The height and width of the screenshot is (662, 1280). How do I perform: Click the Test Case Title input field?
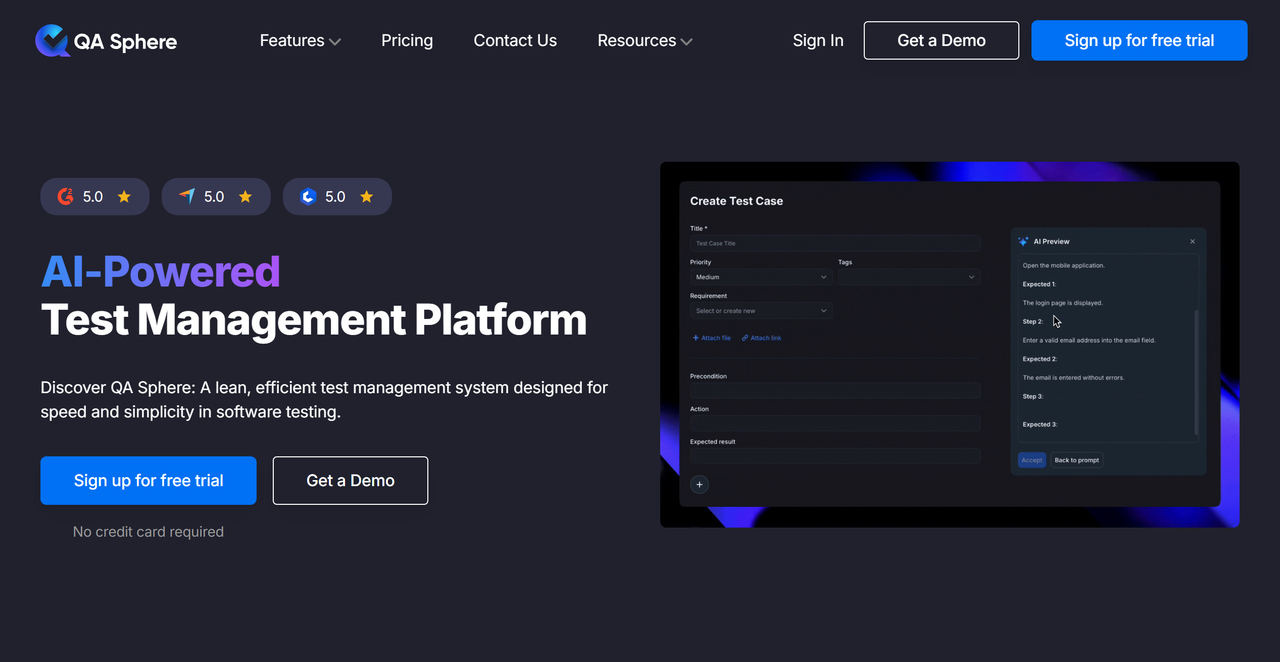click(835, 243)
